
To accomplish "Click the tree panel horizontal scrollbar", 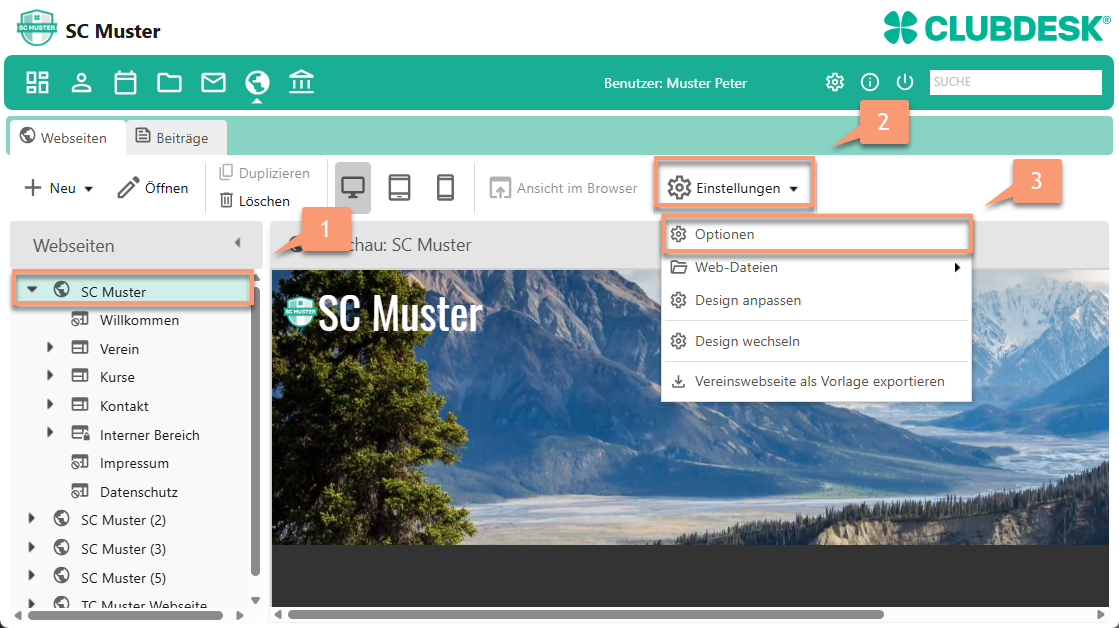I will [126, 615].
